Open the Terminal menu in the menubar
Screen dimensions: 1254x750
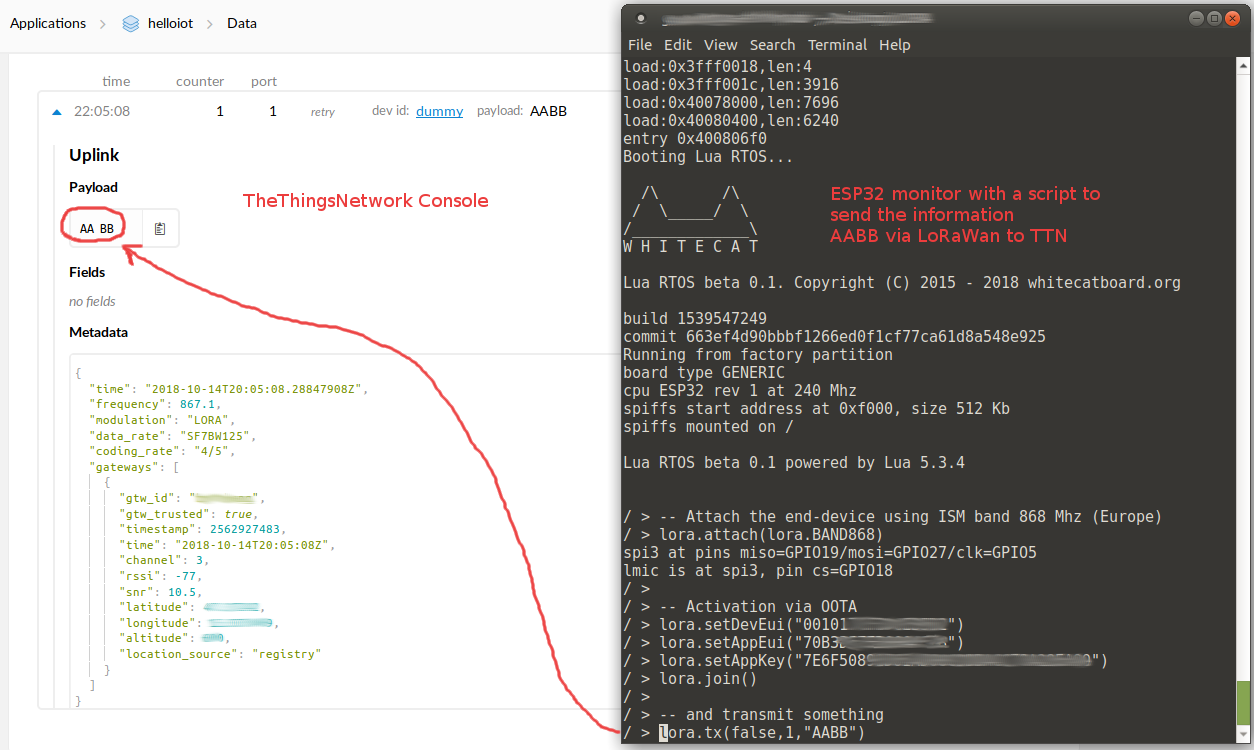838,45
